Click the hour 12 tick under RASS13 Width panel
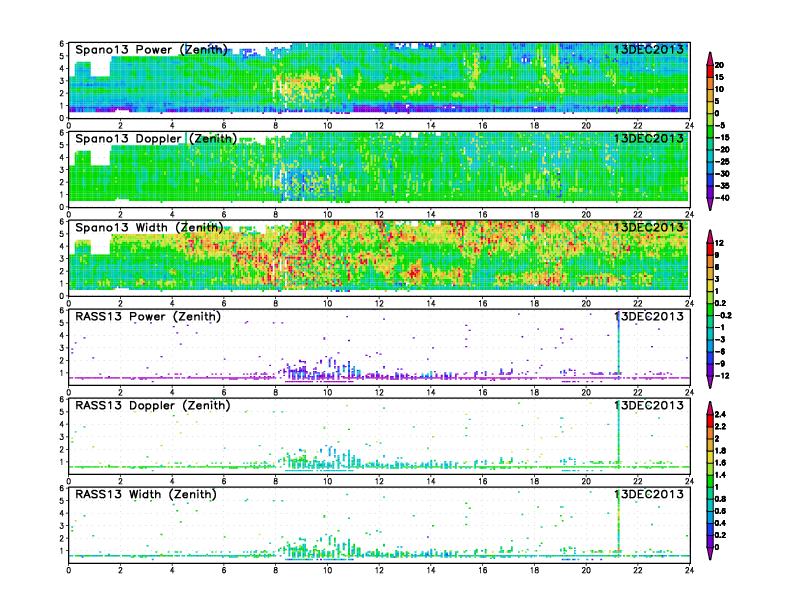Screen dimensions: 792x612 point(379,570)
